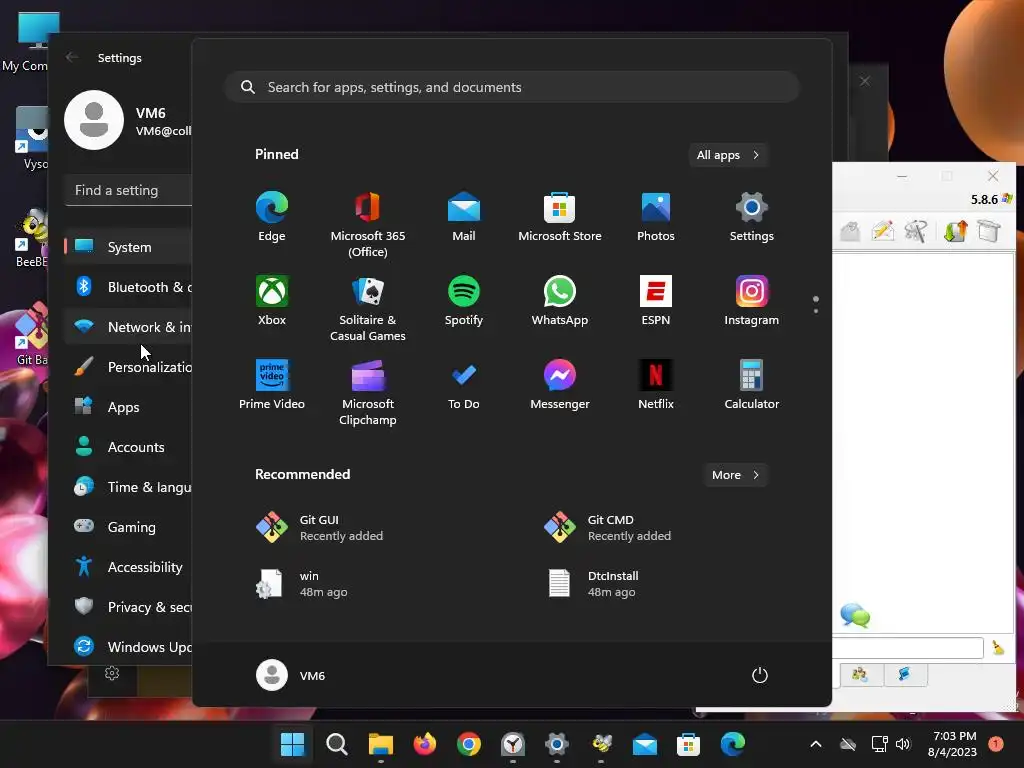Open taskbar Search

(x=337, y=744)
